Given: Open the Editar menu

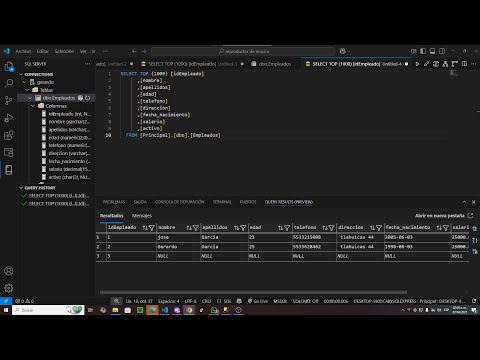Looking at the screenshot, I should click(x=43, y=51).
